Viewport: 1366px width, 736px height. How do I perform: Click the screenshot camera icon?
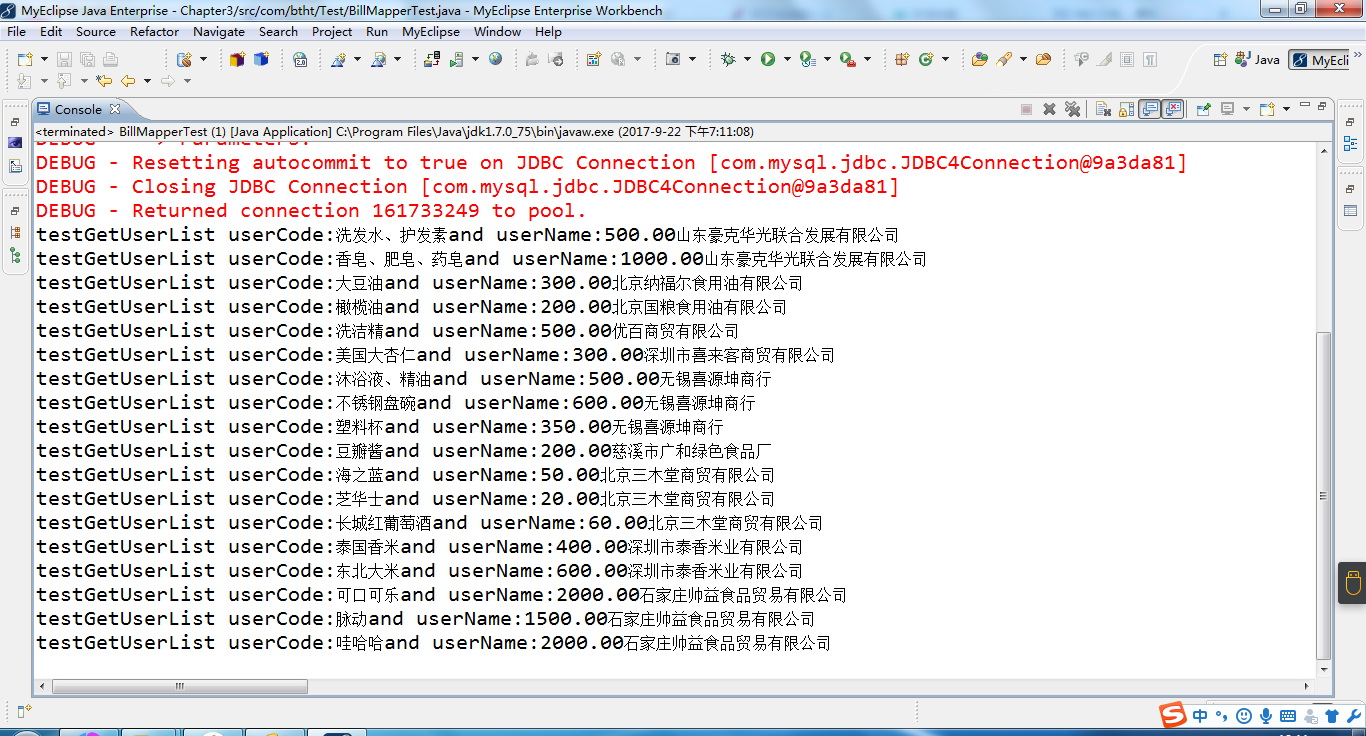(673, 59)
